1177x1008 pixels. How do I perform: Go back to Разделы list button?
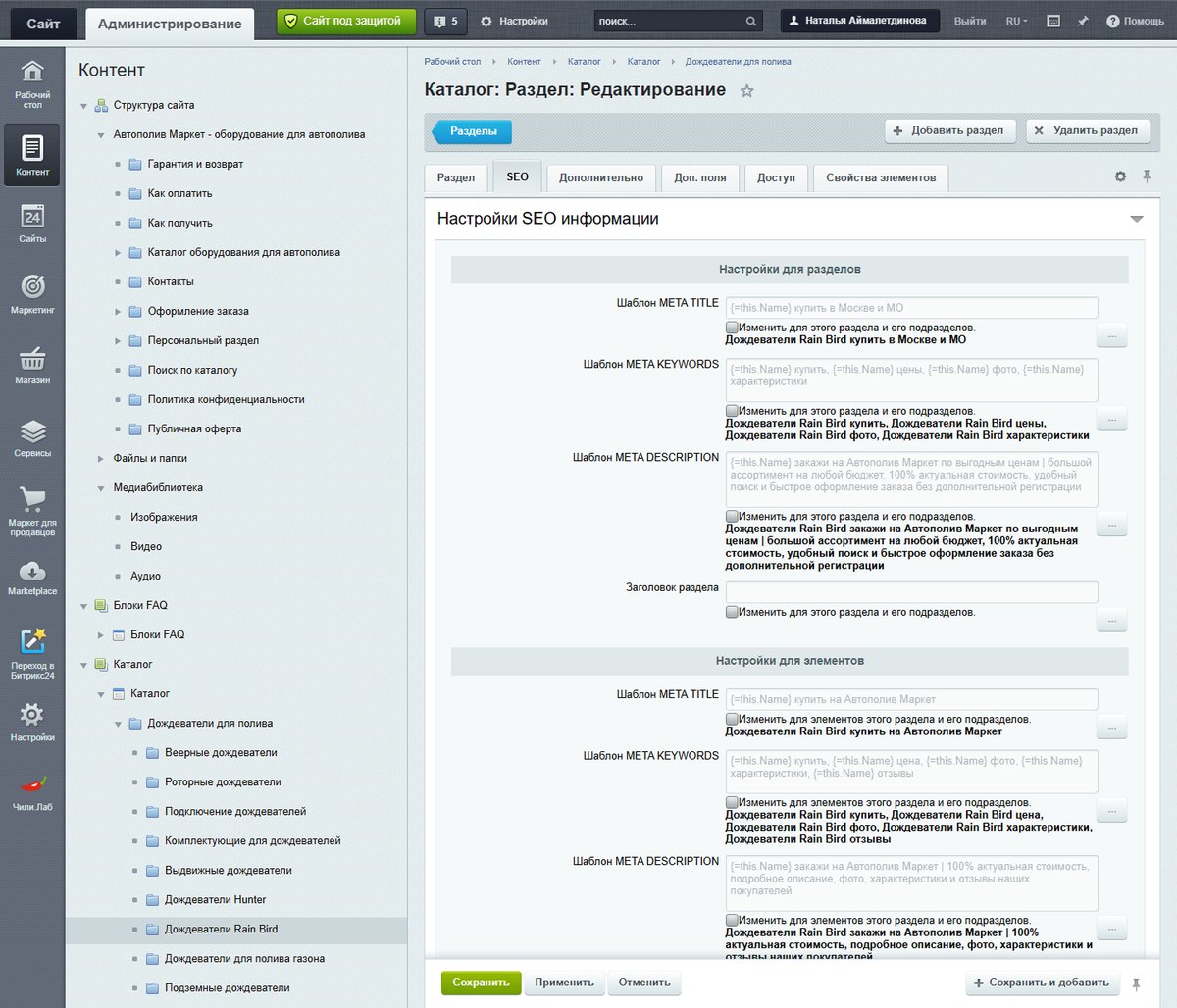pyautogui.click(x=472, y=130)
